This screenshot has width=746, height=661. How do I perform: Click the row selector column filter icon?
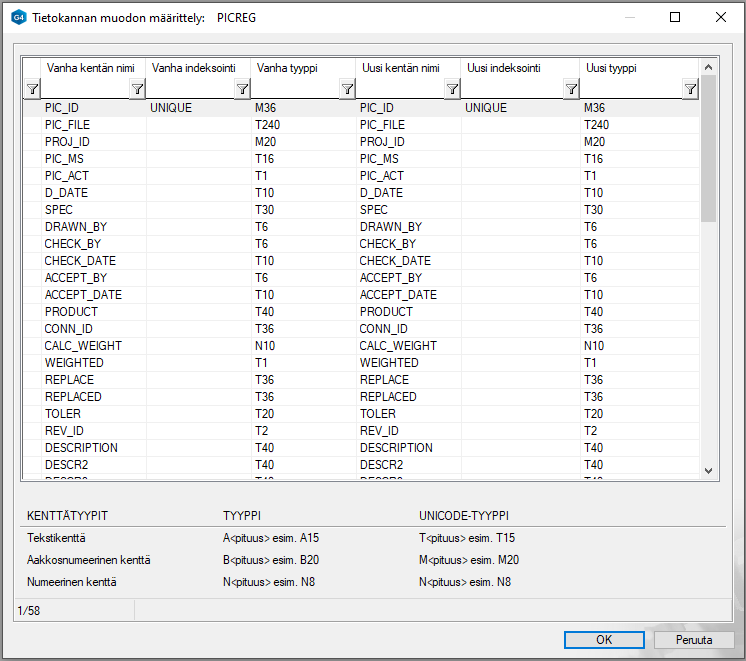[31, 90]
